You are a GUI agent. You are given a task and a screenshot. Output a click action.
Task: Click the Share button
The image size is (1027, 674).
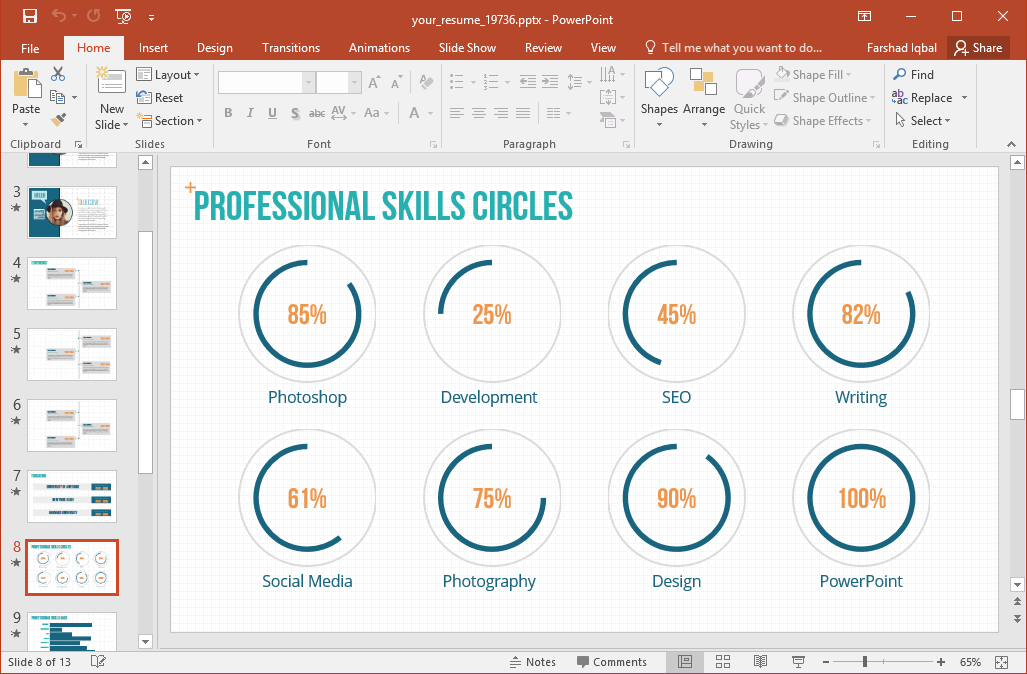[978, 48]
